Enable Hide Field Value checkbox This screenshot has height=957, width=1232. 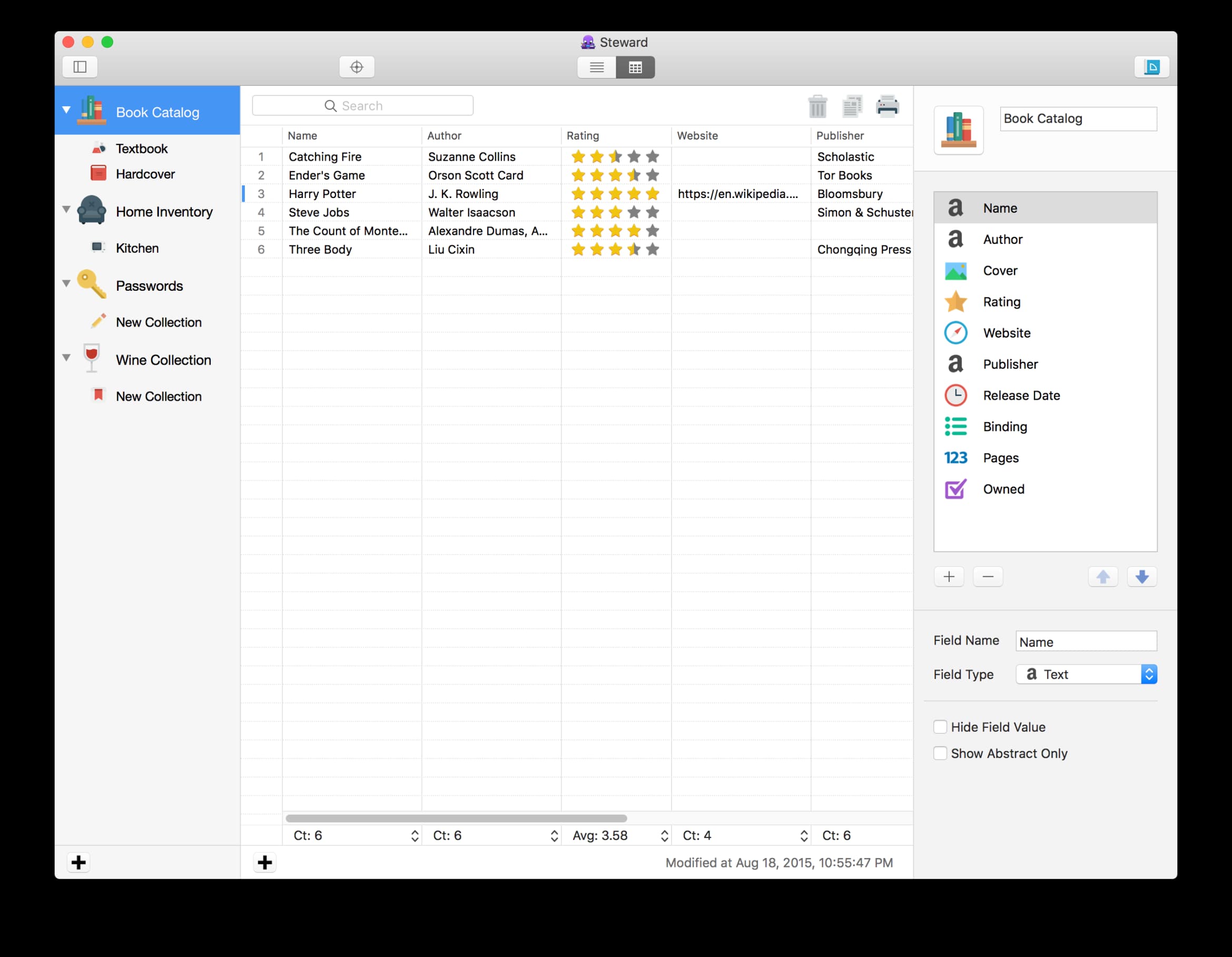[940, 727]
